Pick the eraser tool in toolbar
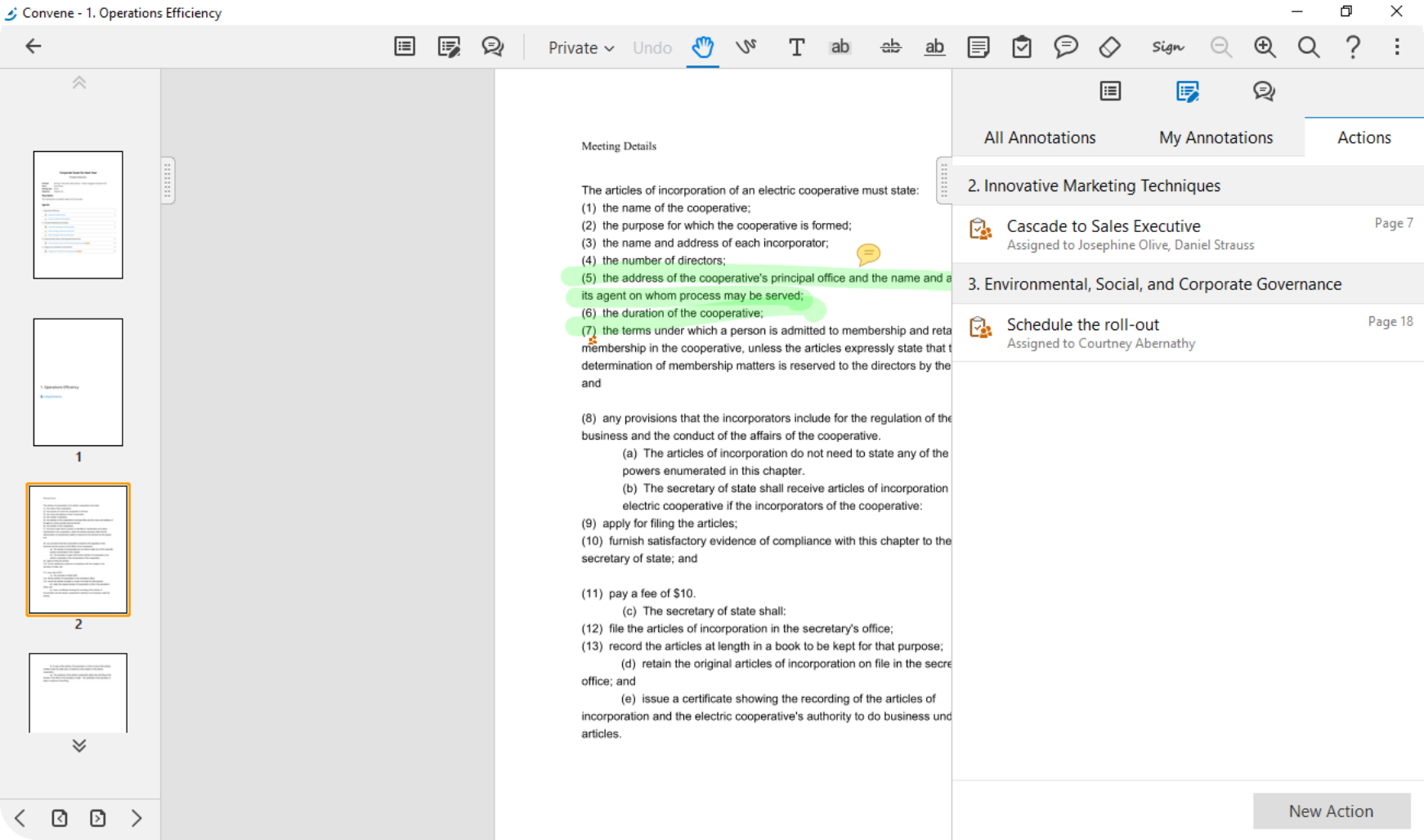1424x840 pixels. coord(1109,47)
